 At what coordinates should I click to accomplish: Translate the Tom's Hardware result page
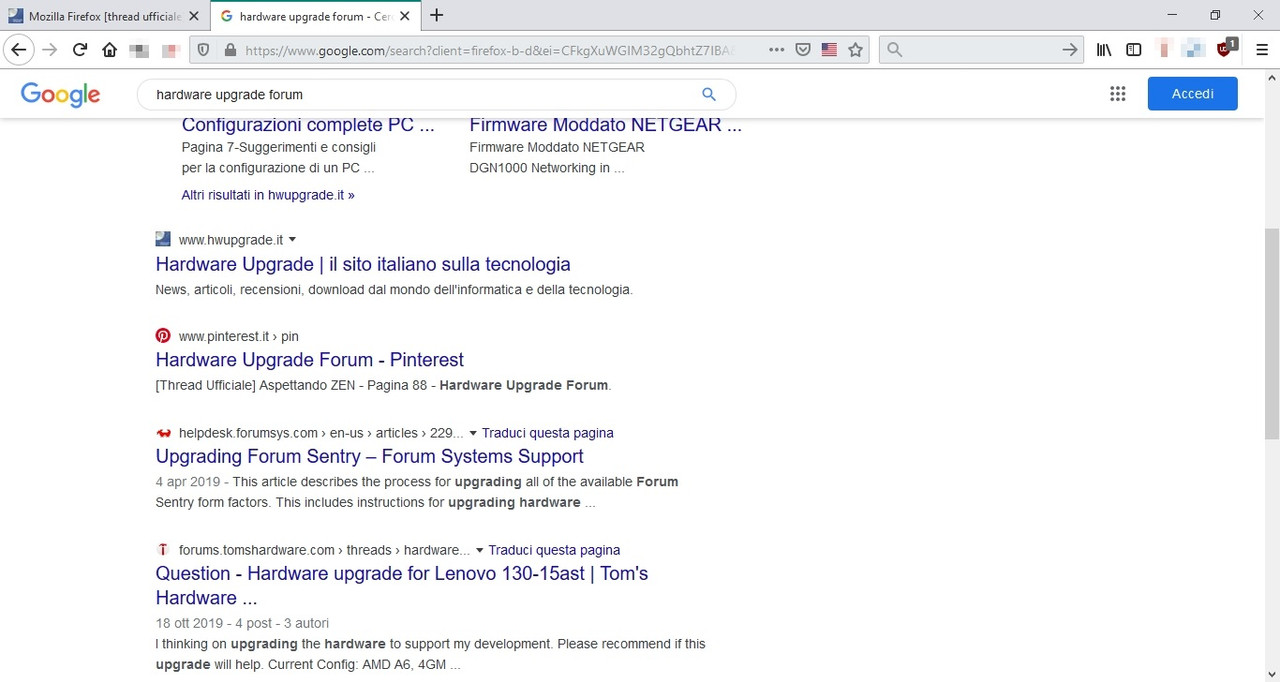(554, 550)
